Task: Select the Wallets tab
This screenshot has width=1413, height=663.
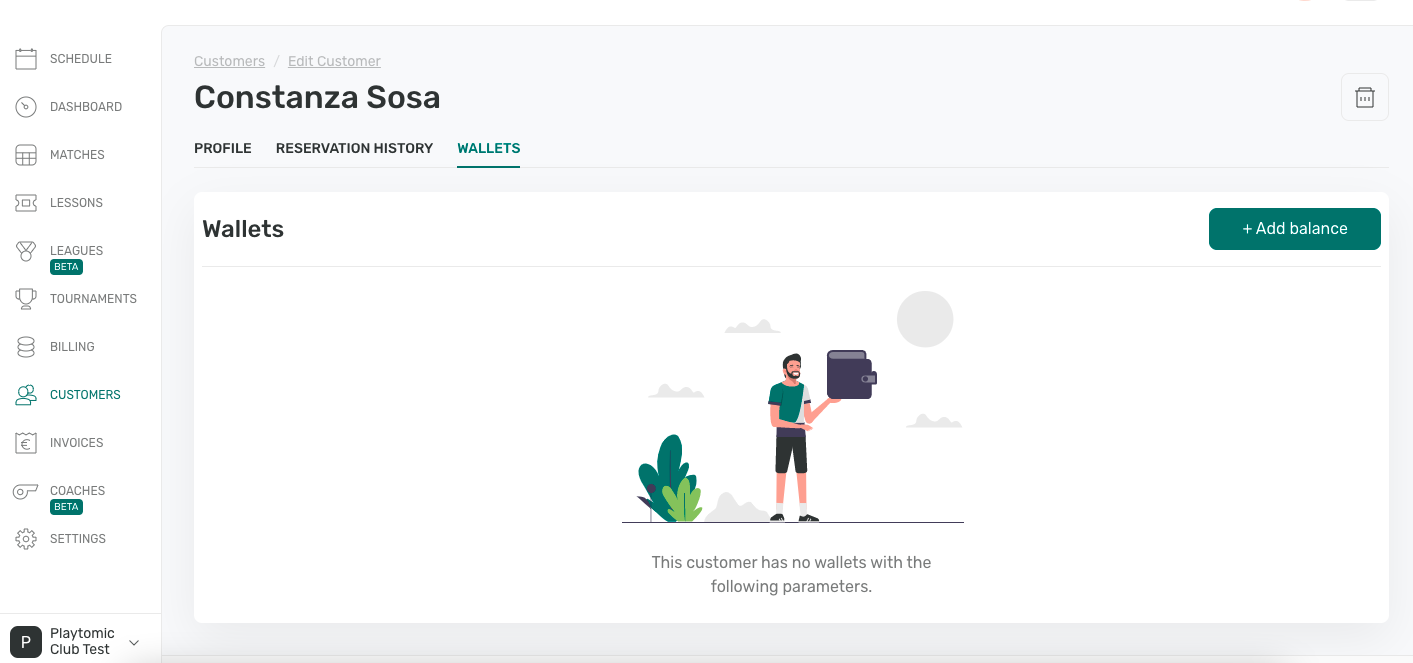Action: click(x=488, y=148)
